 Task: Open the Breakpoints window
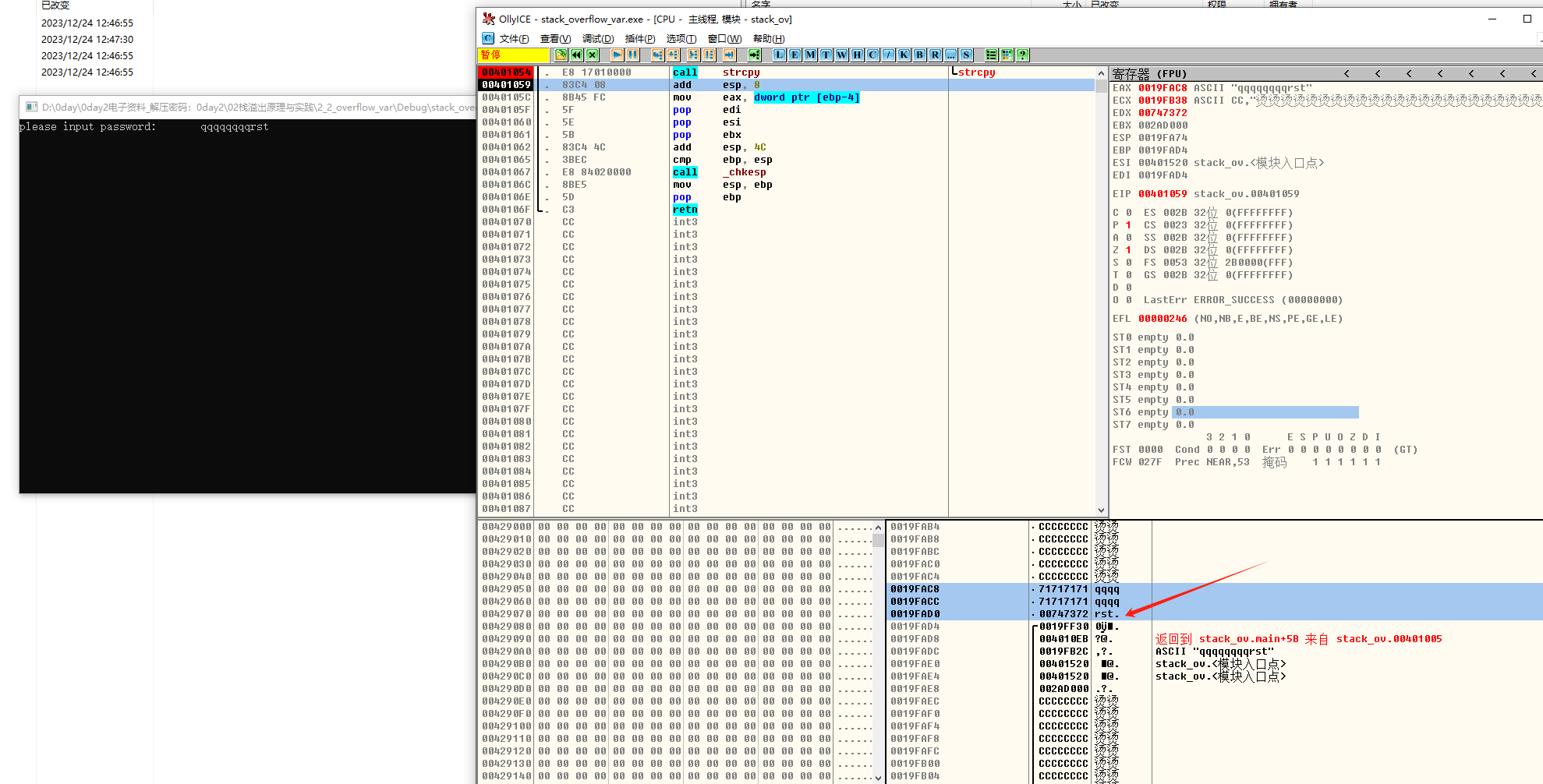pyautogui.click(x=918, y=55)
